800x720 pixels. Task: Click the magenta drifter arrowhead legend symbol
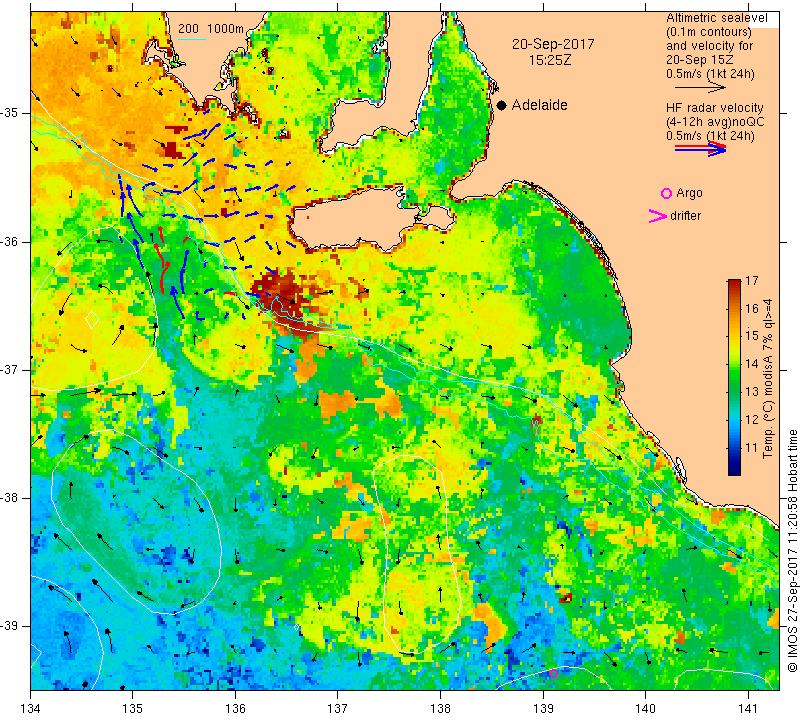point(658,216)
